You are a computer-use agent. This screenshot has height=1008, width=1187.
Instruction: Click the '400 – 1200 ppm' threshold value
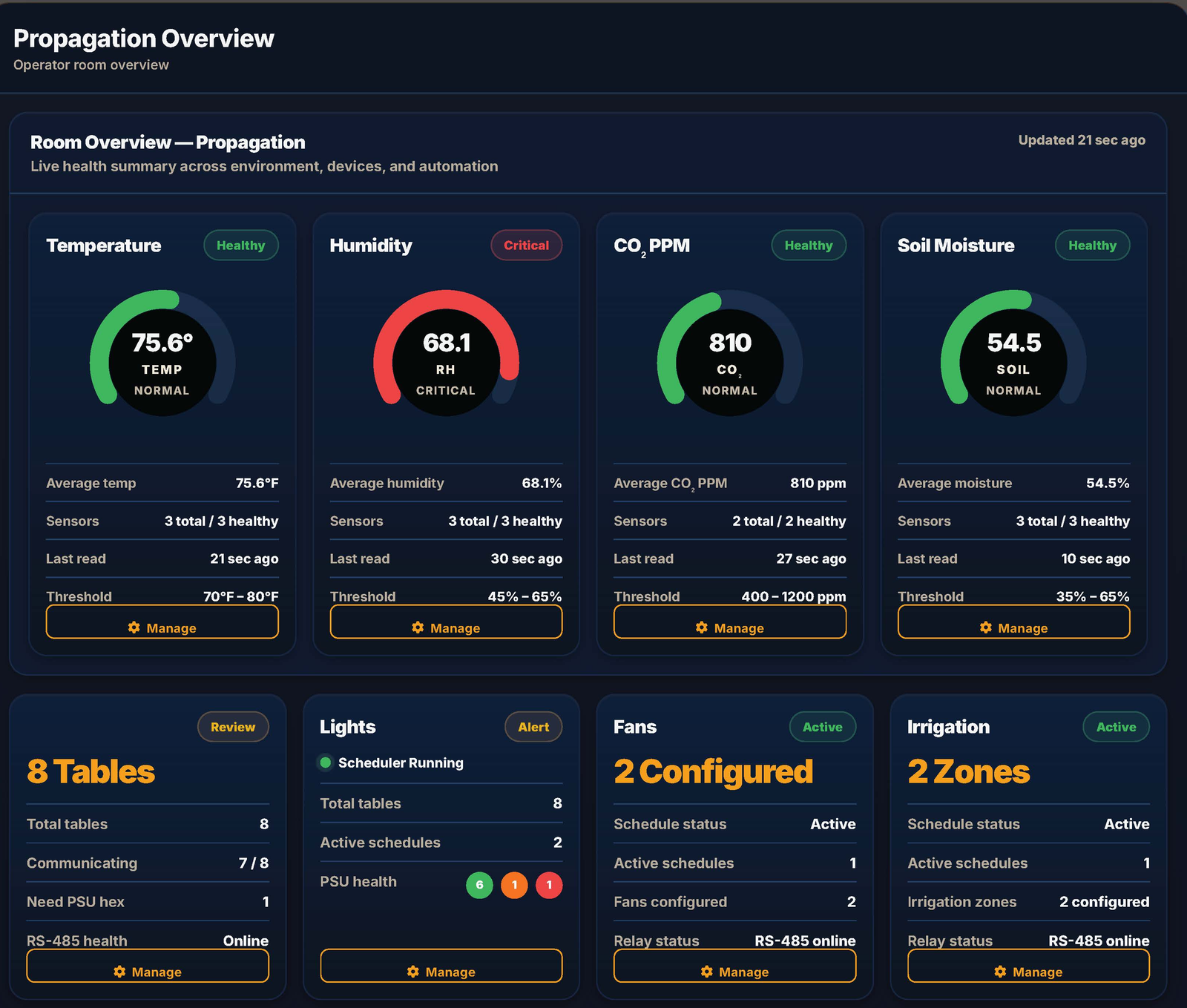tap(794, 596)
